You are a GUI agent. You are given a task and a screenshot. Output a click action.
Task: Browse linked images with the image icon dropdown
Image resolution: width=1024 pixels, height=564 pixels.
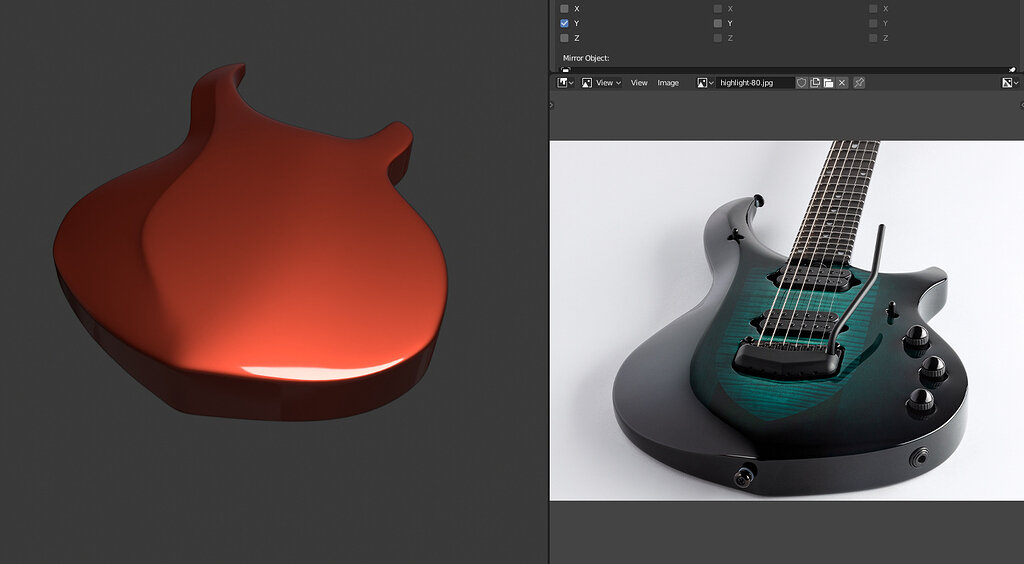[705, 83]
